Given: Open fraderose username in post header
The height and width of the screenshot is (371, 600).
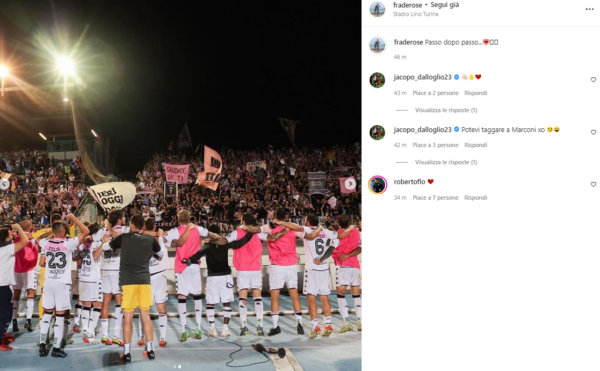Looking at the screenshot, I should tap(408, 5).
